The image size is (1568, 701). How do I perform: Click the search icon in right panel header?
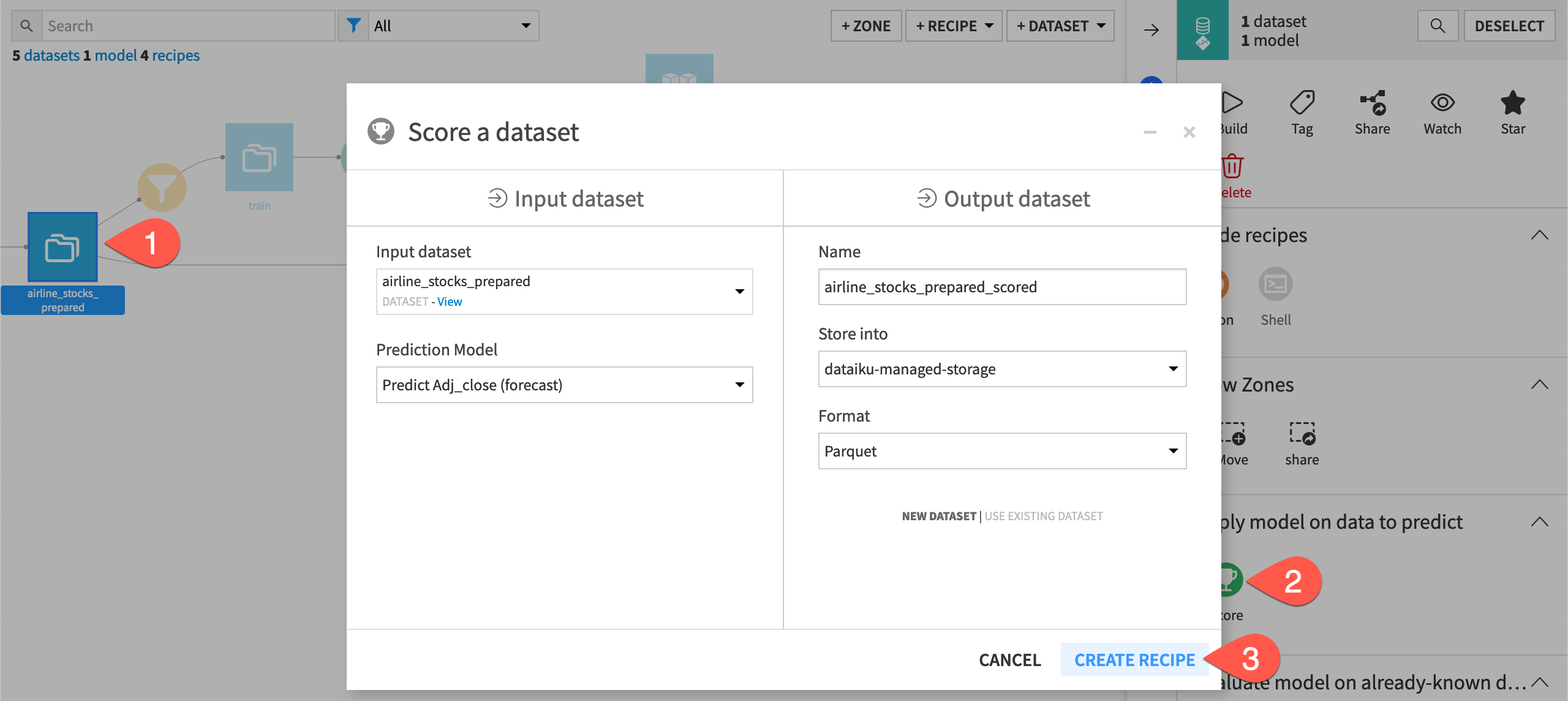pos(1438,26)
